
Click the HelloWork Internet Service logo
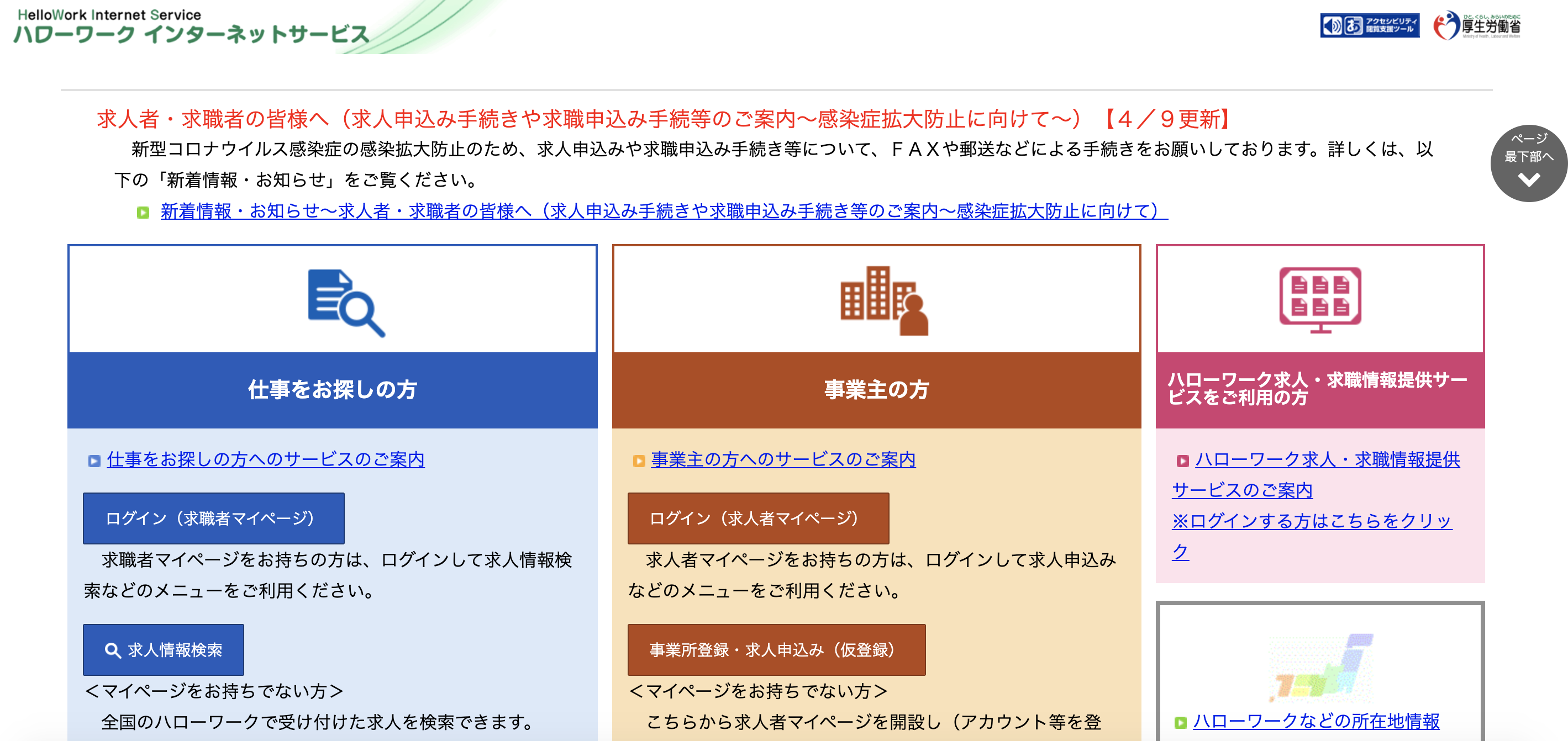(x=191, y=28)
